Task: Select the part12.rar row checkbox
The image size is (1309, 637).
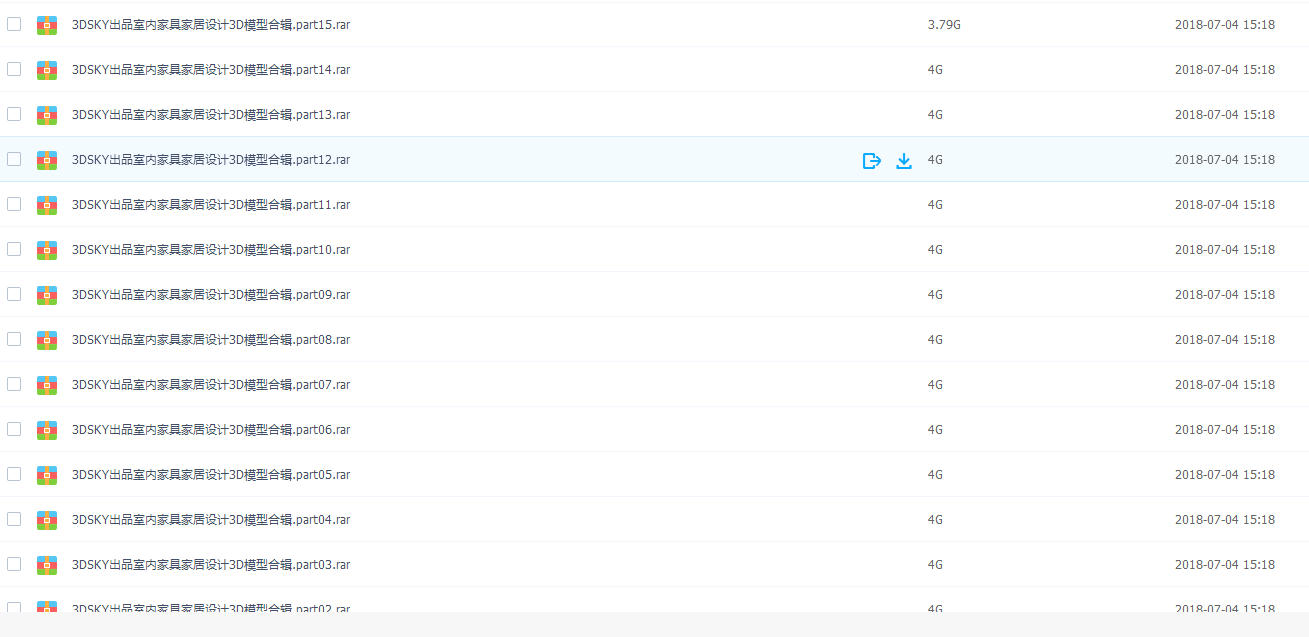Action: tap(14, 159)
